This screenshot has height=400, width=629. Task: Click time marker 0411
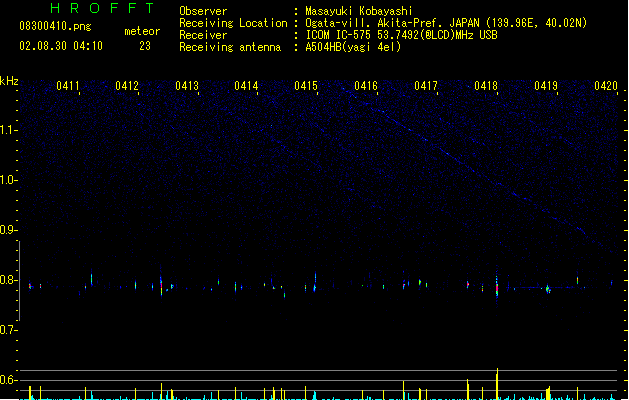pyautogui.click(x=67, y=86)
